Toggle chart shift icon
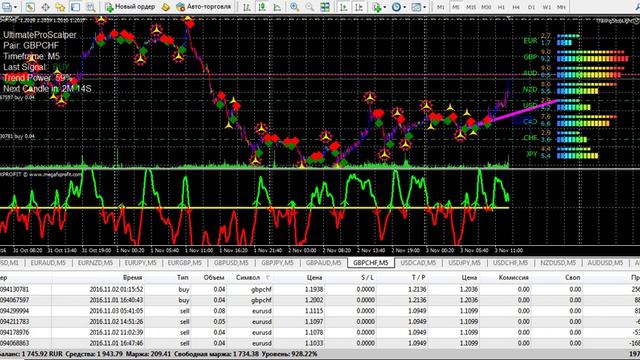Screen dimensions: 640x360 point(359,7)
